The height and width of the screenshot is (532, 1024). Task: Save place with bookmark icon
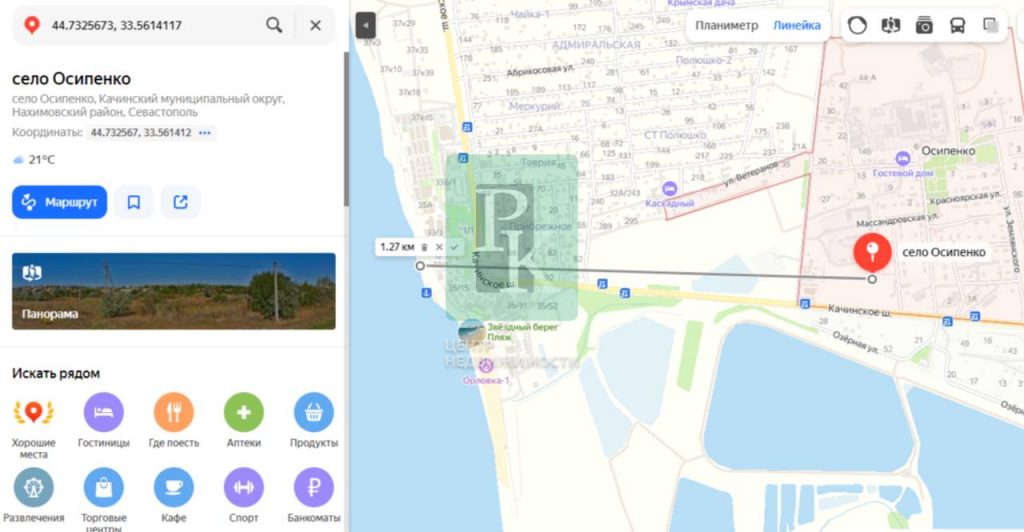coord(133,202)
